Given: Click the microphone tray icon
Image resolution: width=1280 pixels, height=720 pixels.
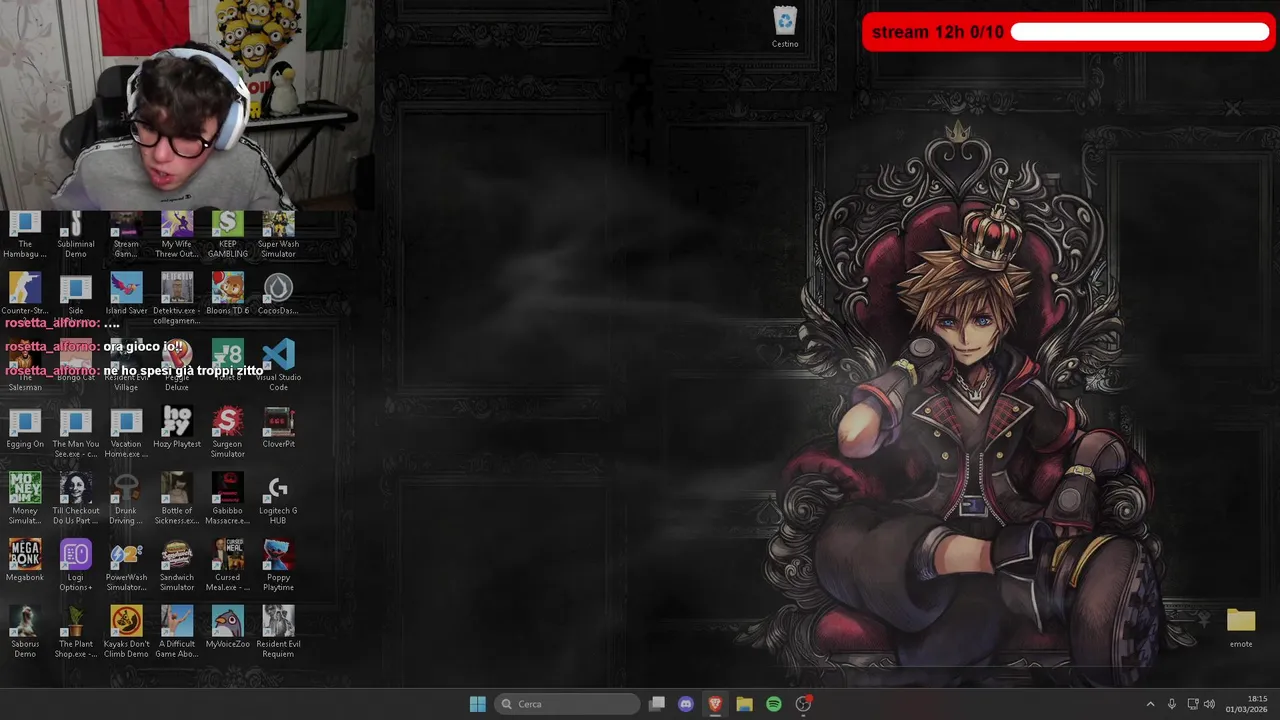Looking at the screenshot, I should coord(1171,704).
